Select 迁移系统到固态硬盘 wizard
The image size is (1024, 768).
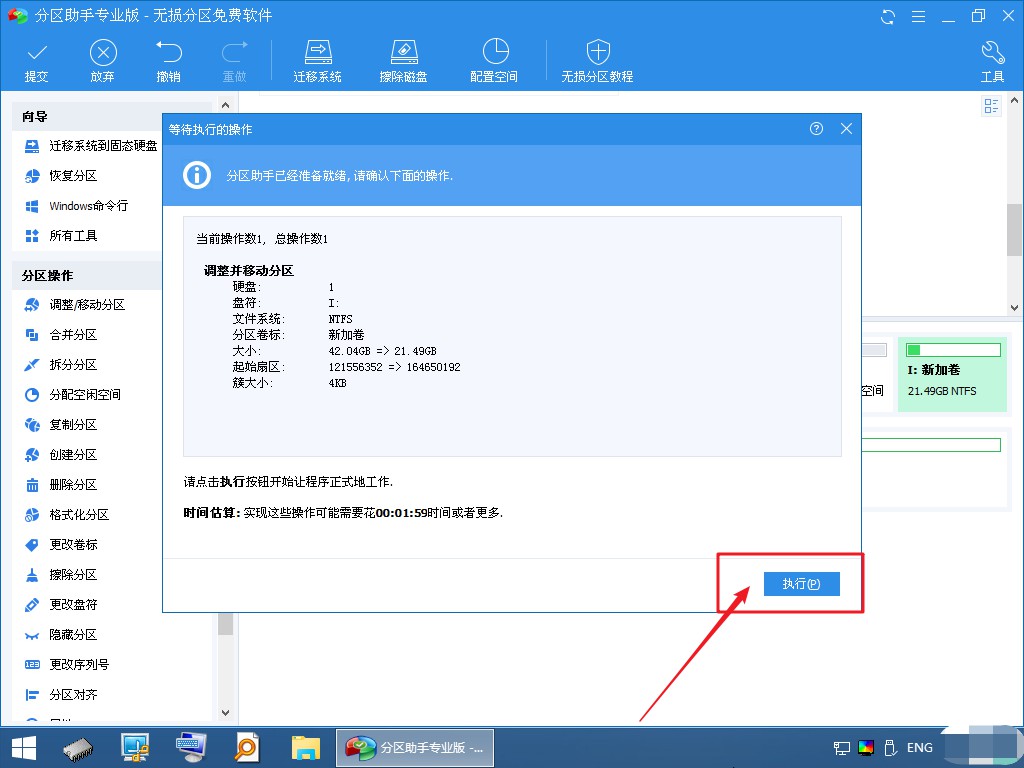[x=91, y=146]
